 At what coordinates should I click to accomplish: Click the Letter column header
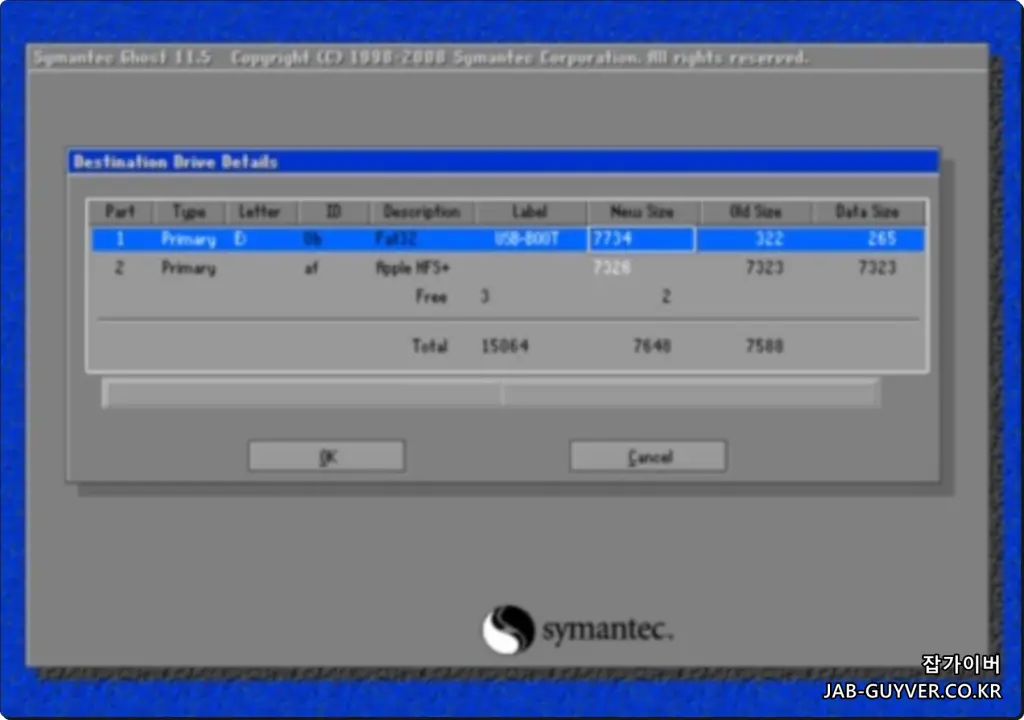point(259,212)
